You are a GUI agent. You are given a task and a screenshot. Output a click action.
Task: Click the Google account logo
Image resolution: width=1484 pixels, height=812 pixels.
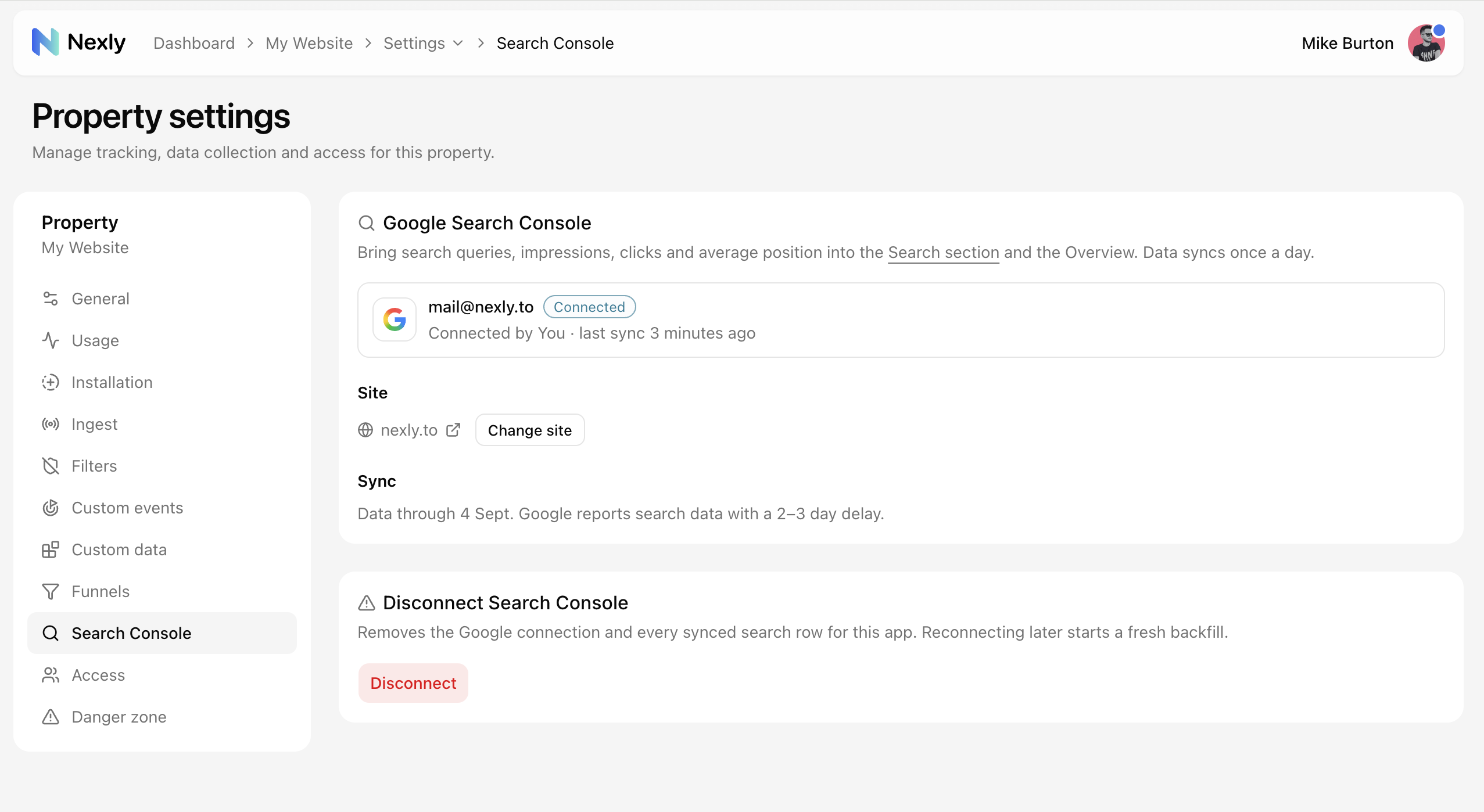tap(395, 319)
